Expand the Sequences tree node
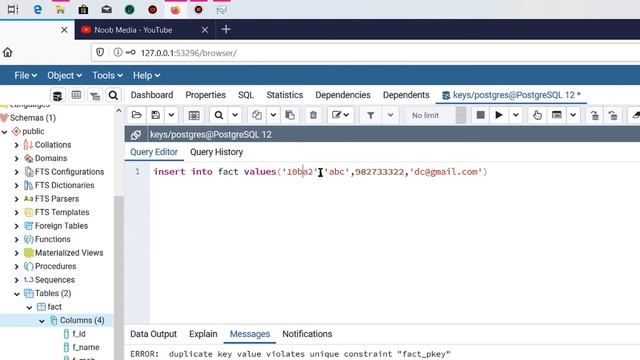Viewport: 640px width, 360px height. click(x=16, y=280)
